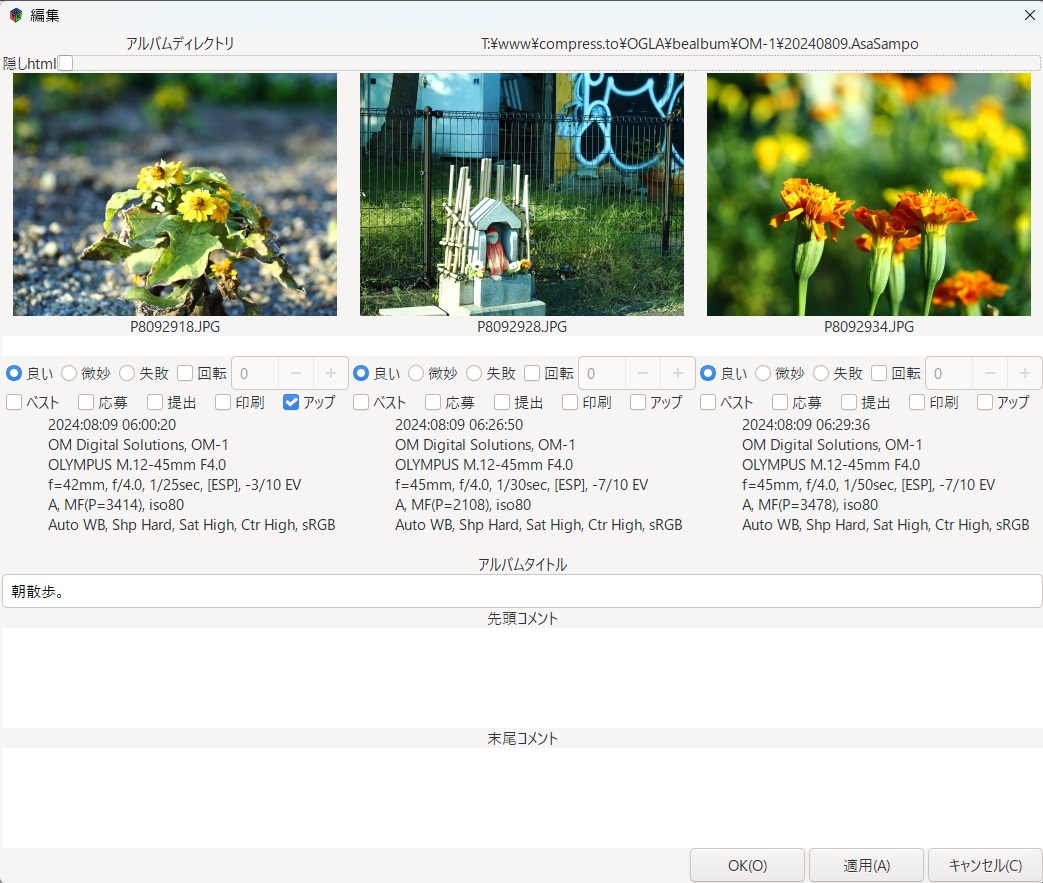
Task: Increase rotation value for P8092934.JPG
Action: [x=1024, y=373]
